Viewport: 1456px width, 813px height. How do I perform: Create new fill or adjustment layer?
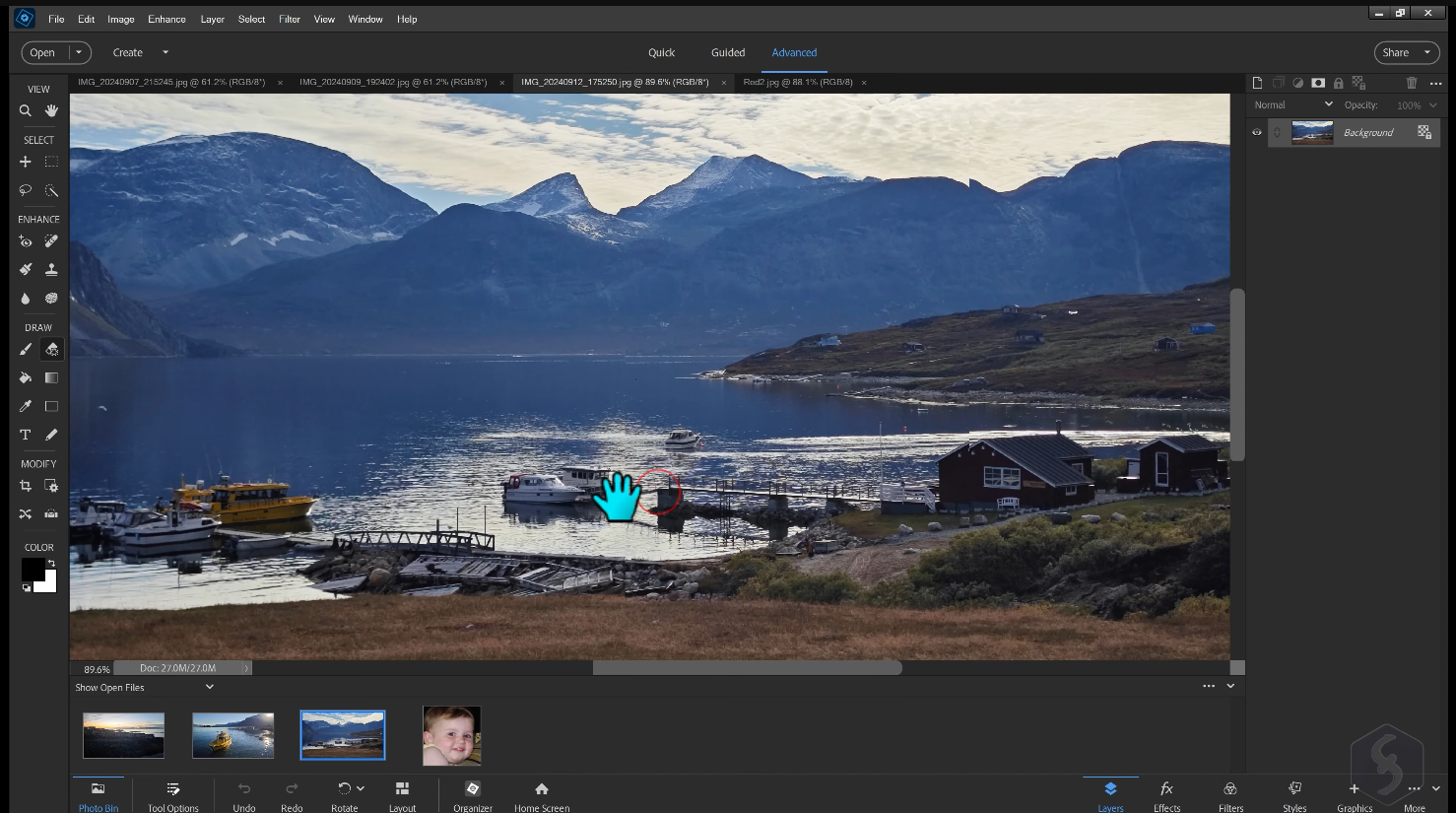pos(1297,83)
